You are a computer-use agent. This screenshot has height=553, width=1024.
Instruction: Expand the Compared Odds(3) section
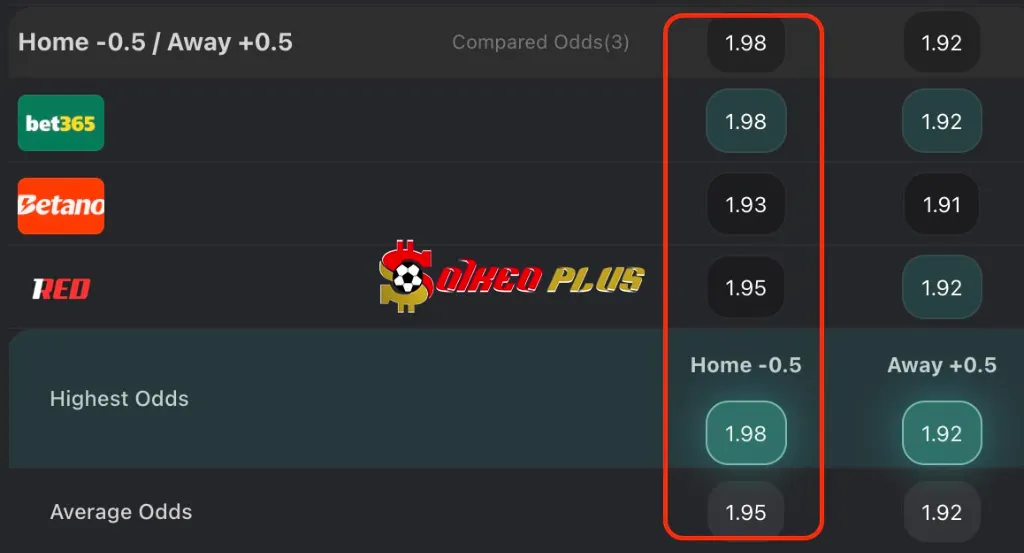pos(541,42)
